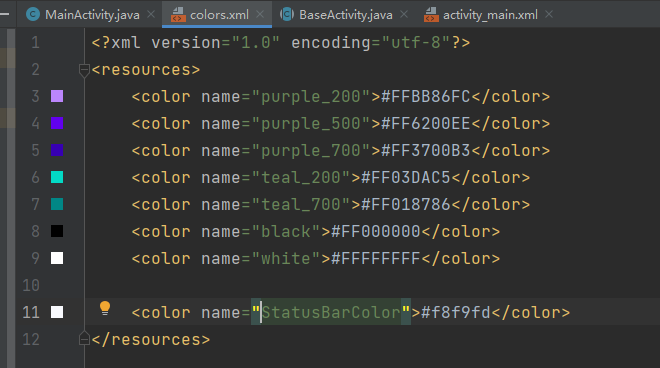Click the #FF3700B3 hex value
This screenshot has height=368, width=660.
pos(426,150)
